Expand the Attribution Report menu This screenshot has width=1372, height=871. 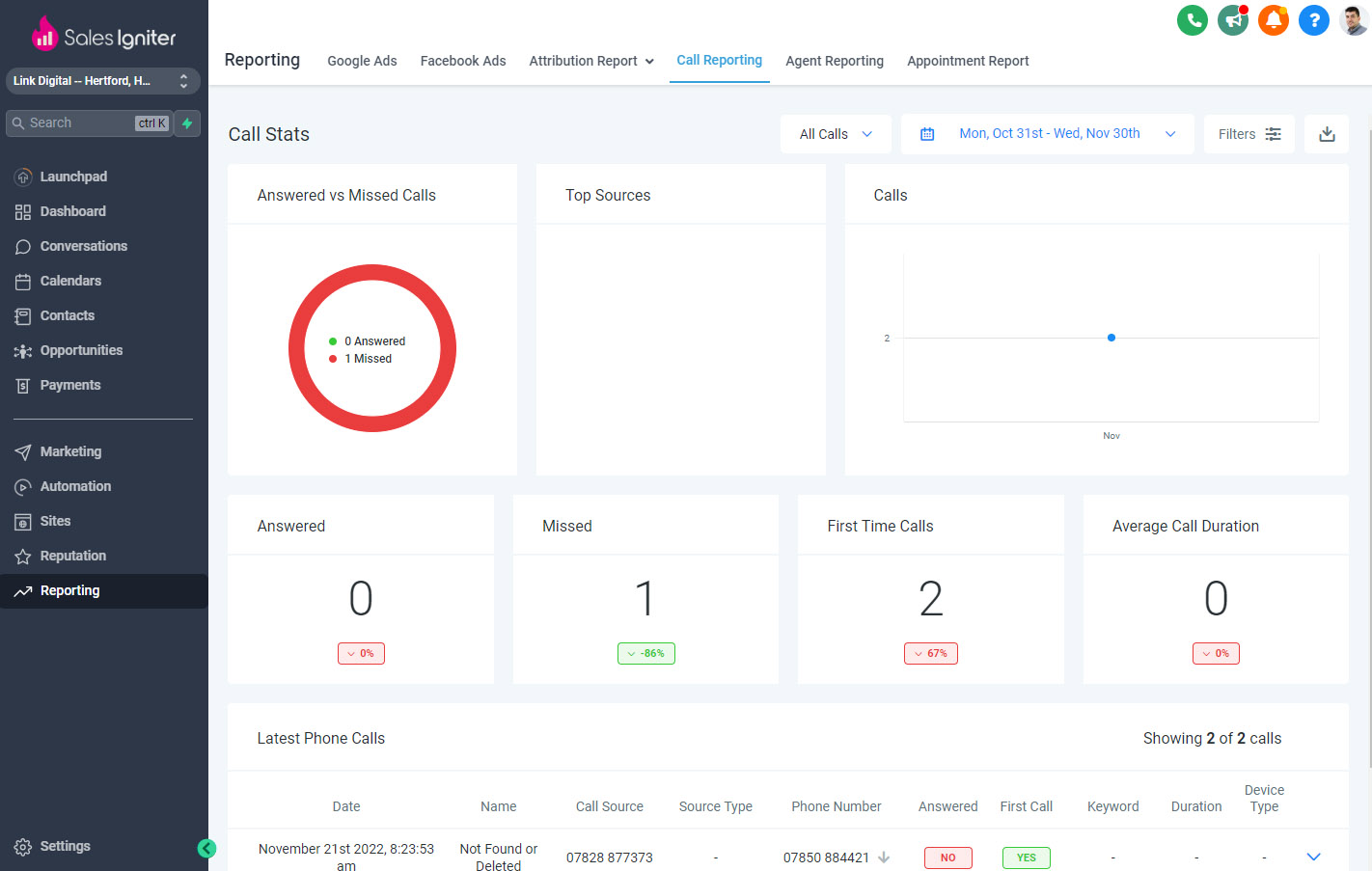(591, 61)
